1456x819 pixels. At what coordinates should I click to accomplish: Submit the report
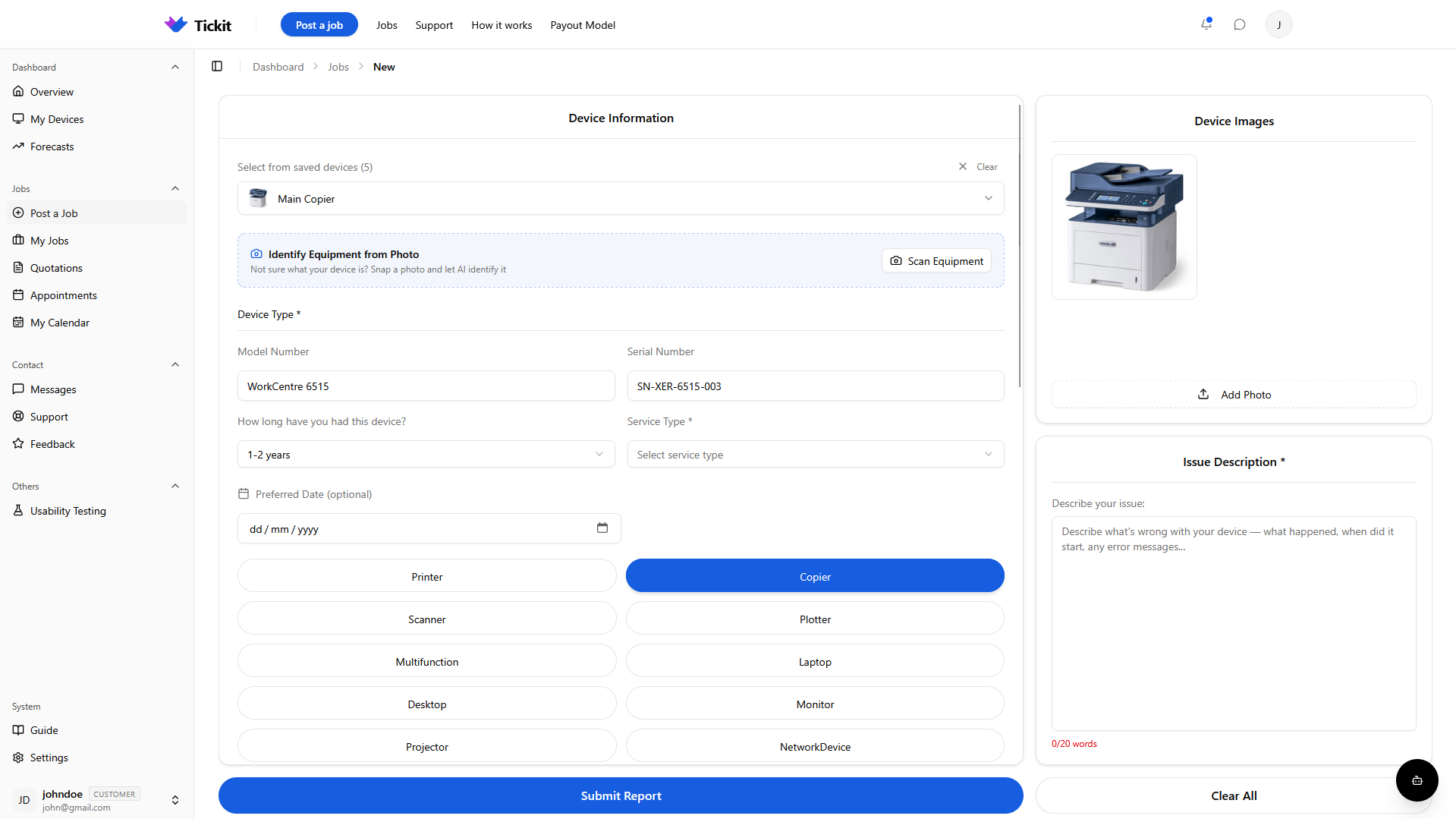(x=620, y=795)
